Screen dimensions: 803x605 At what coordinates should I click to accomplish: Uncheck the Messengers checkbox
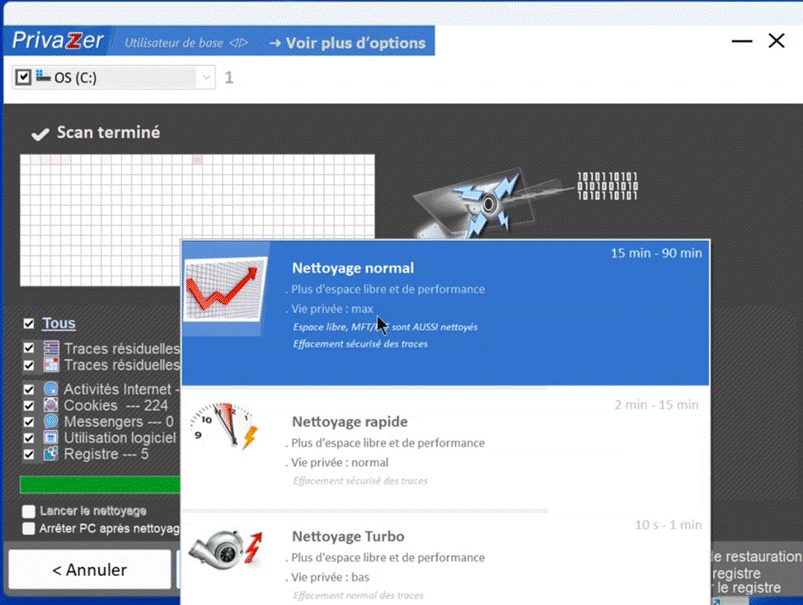[x=29, y=422]
